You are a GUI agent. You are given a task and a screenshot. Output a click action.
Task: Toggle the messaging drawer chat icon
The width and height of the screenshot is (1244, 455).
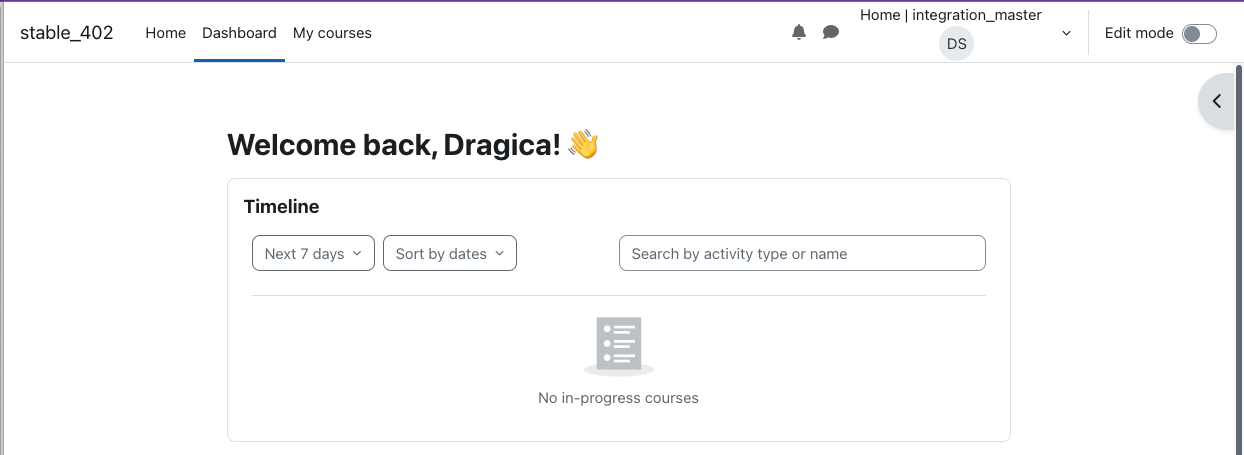click(831, 33)
